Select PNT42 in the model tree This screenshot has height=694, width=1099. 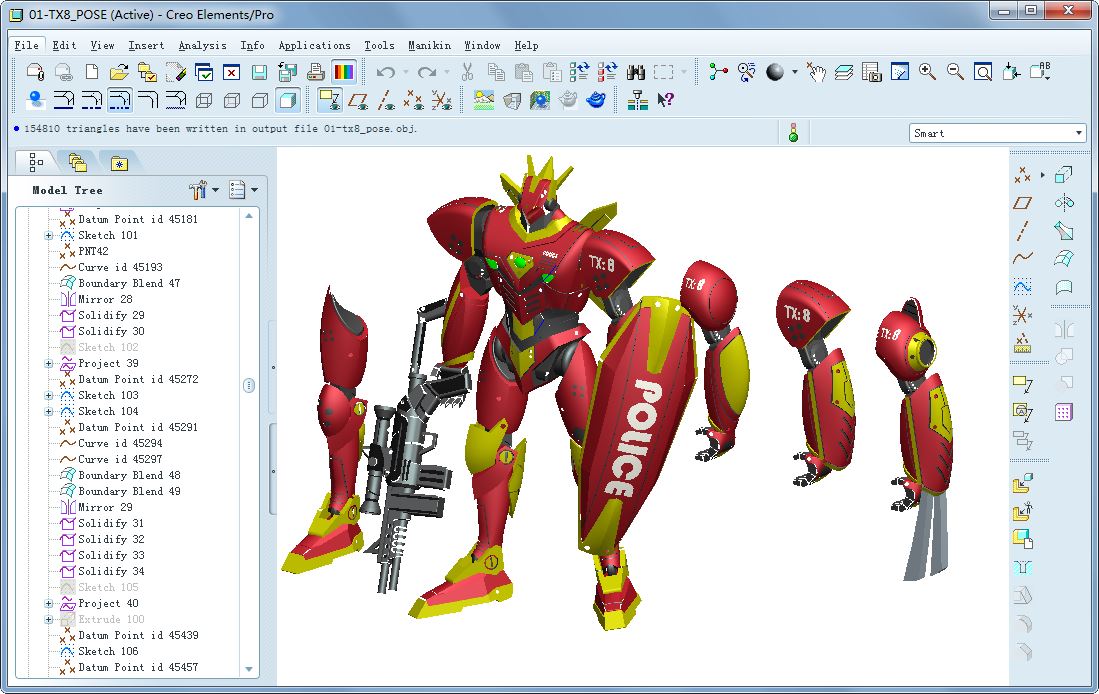click(93, 251)
